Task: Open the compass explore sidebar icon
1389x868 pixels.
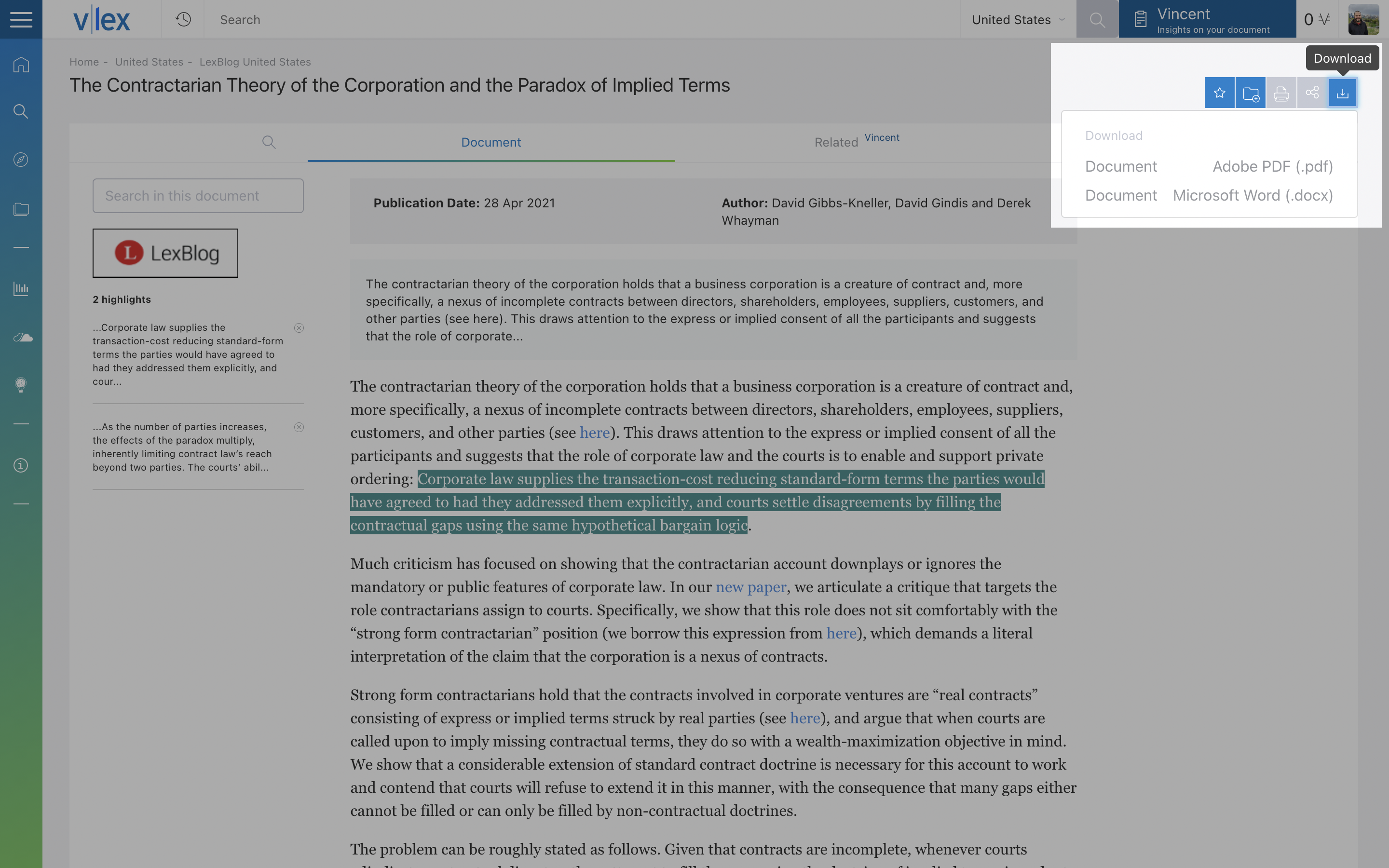Action: coord(21,160)
